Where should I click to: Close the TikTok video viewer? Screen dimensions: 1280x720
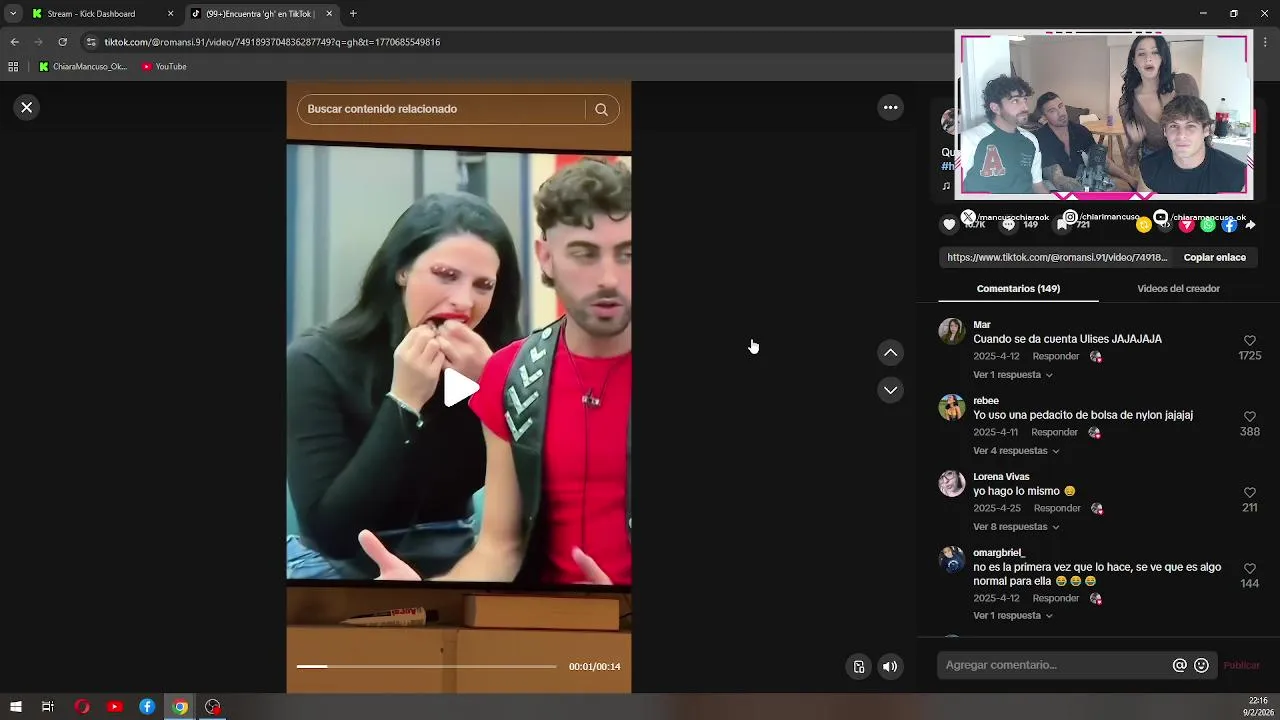[x=27, y=107]
